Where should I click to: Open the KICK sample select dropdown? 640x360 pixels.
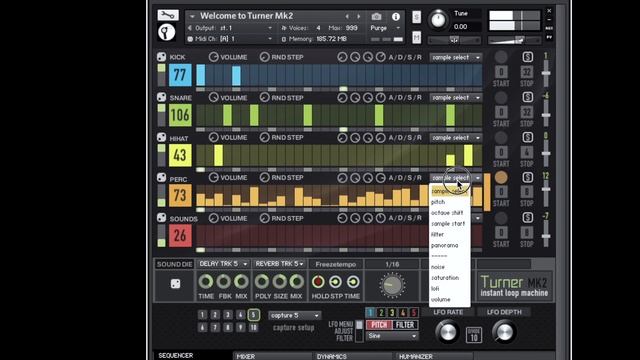(x=456, y=58)
